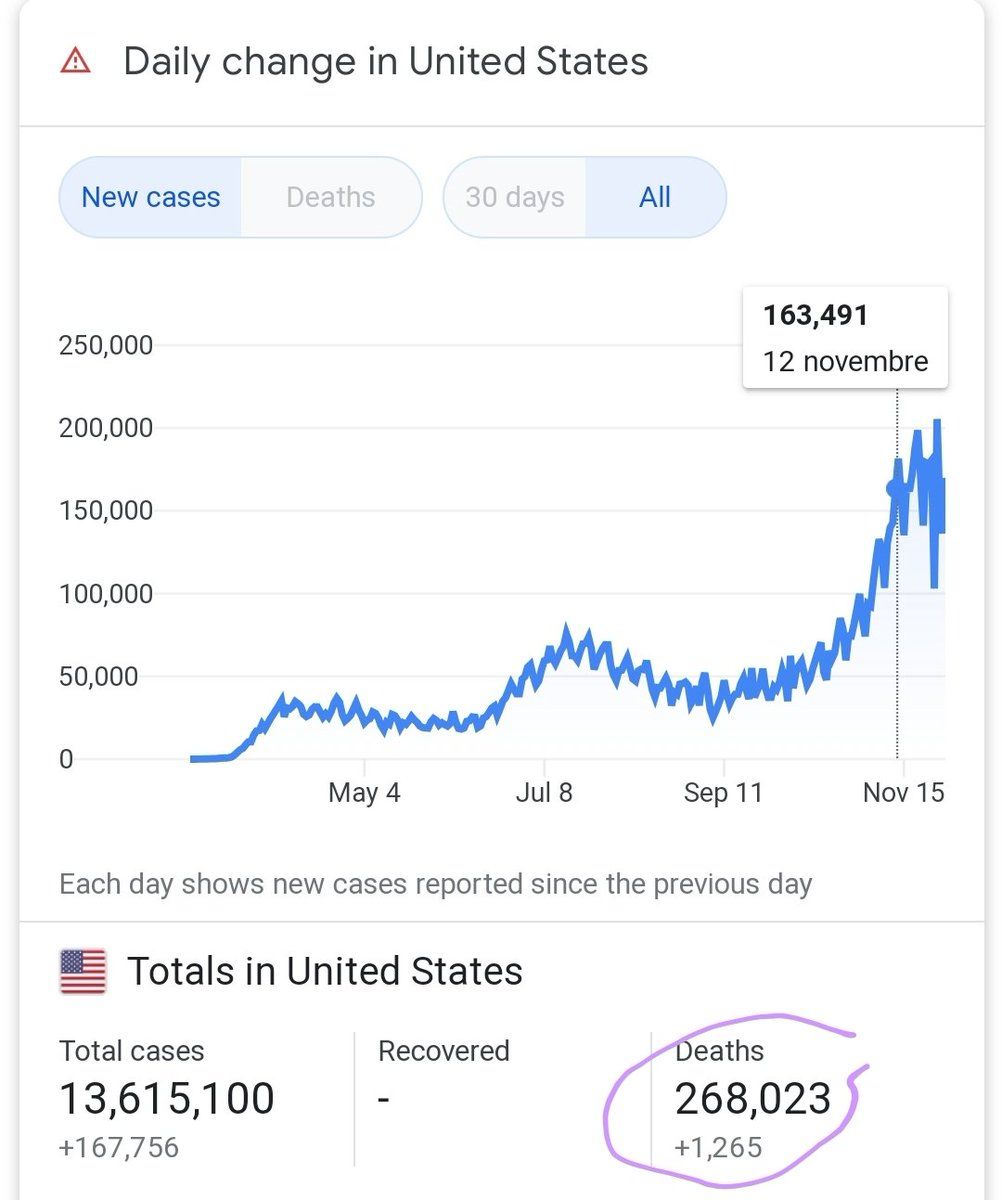Click the United States flag icon

coord(83,972)
